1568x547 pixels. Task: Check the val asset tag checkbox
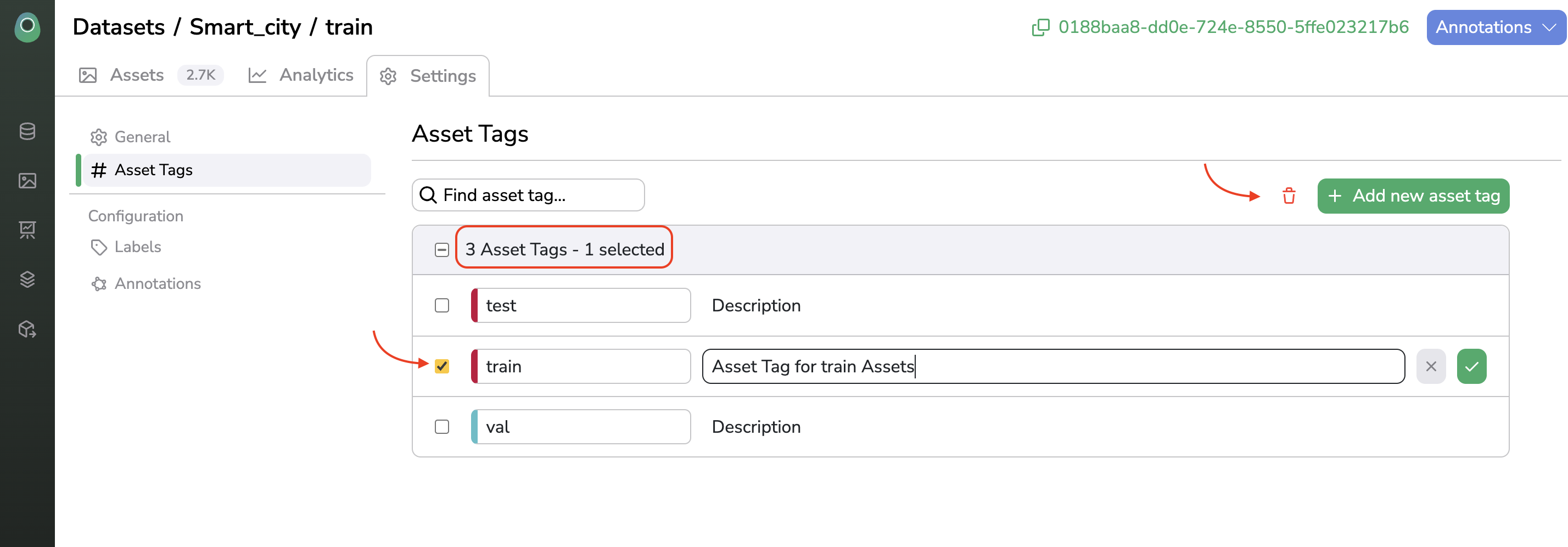pos(442,426)
